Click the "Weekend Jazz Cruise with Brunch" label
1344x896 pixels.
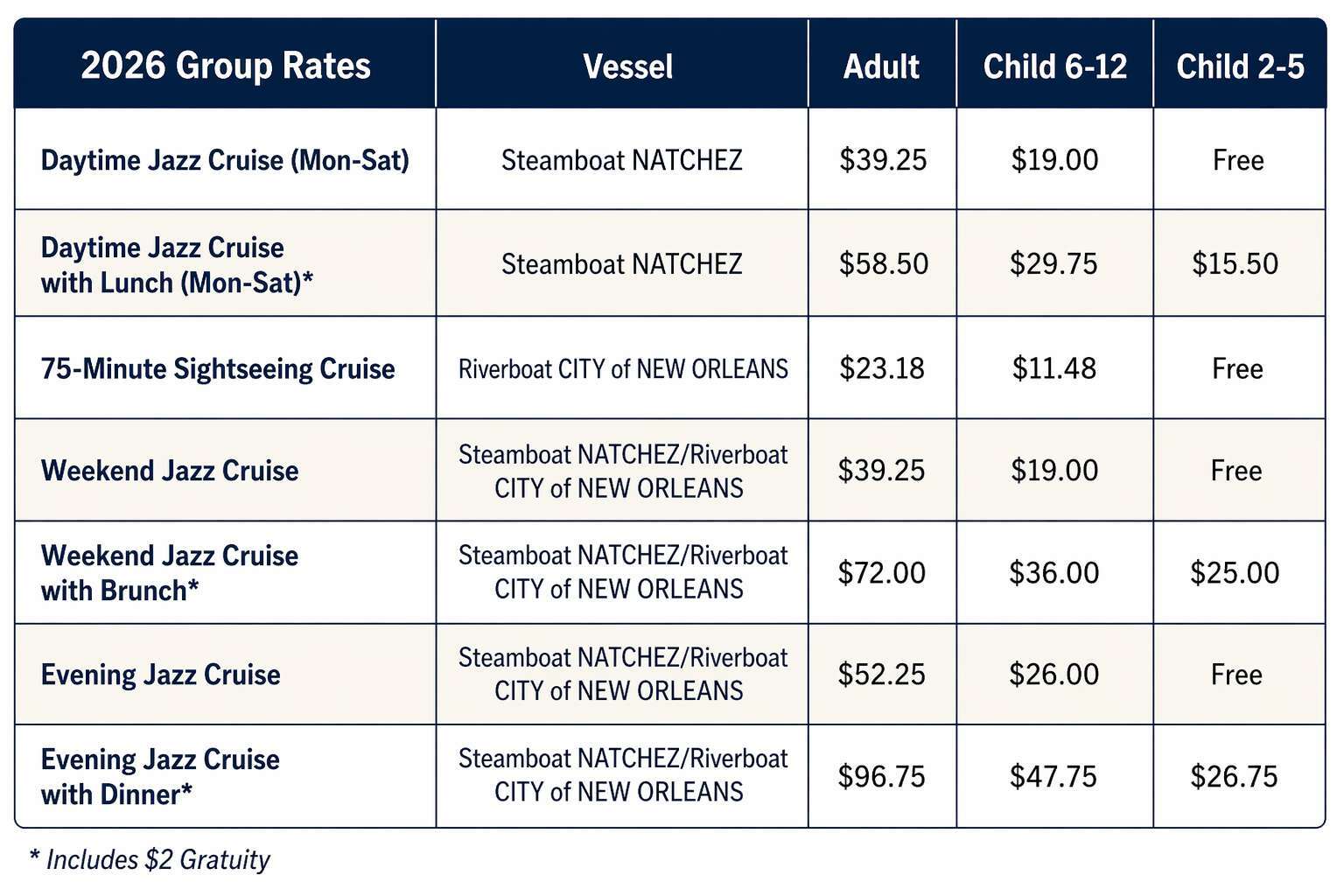pos(169,572)
